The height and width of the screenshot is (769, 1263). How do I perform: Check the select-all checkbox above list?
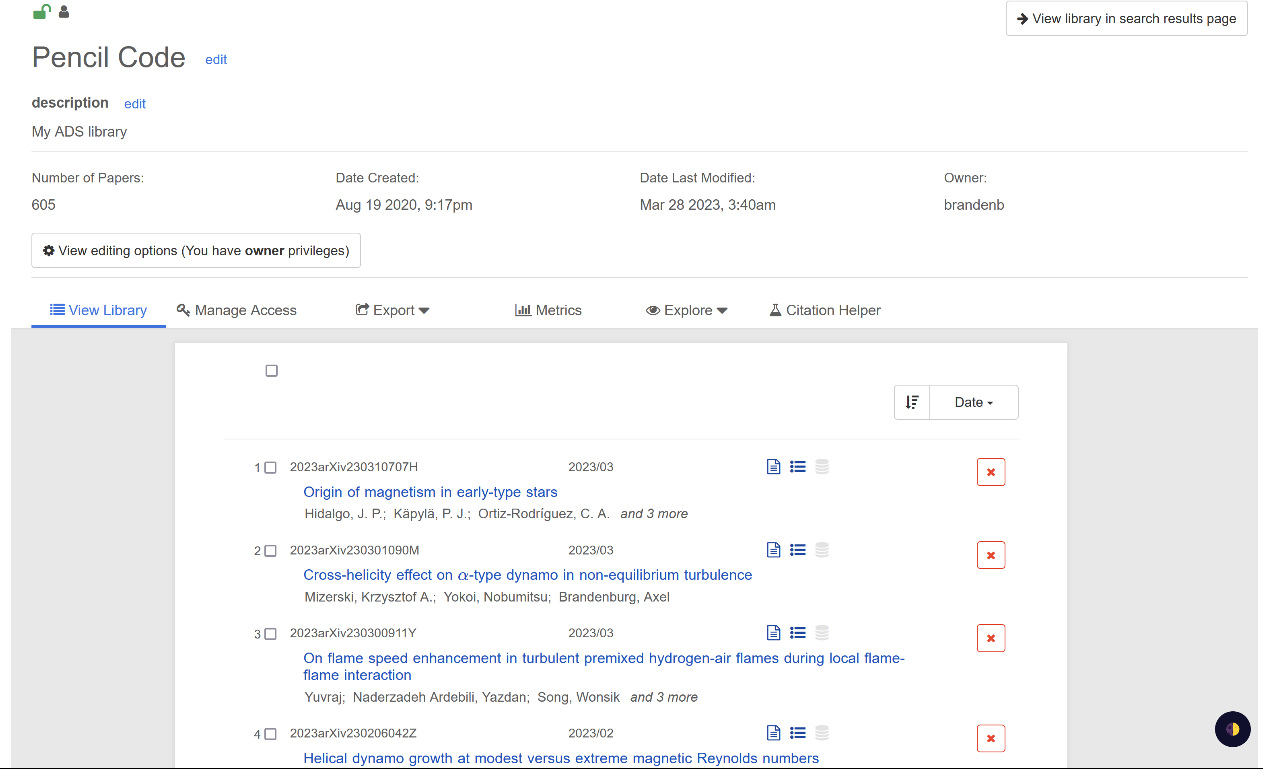(271, 371)
